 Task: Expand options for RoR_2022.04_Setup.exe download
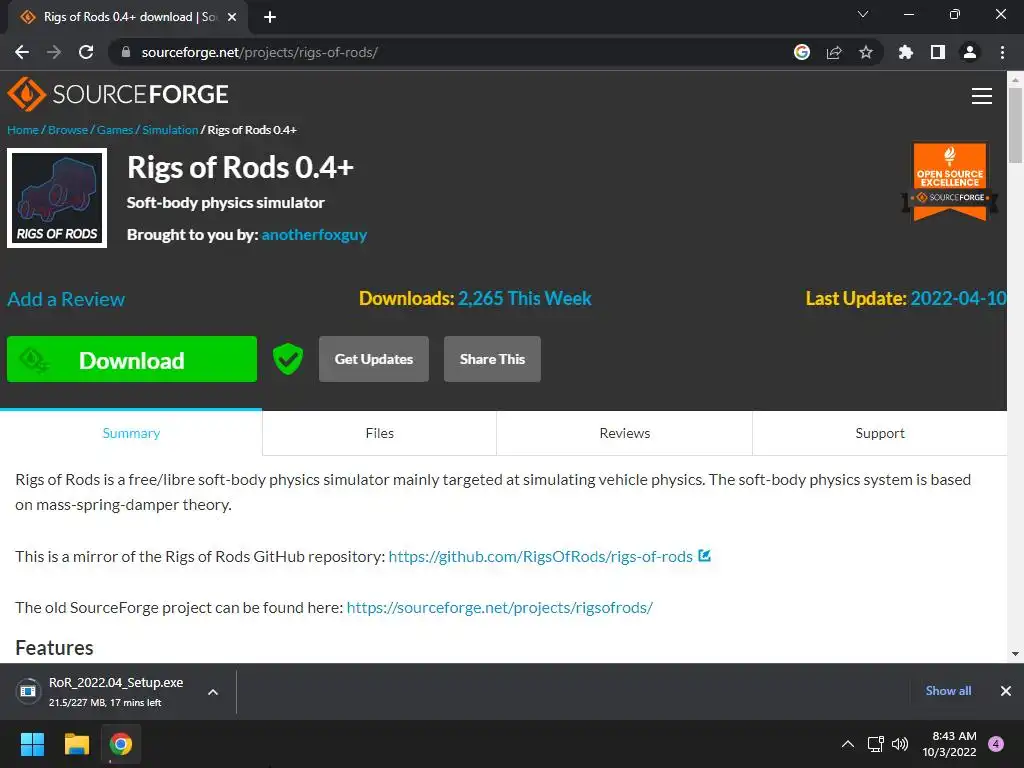(212, 691)
